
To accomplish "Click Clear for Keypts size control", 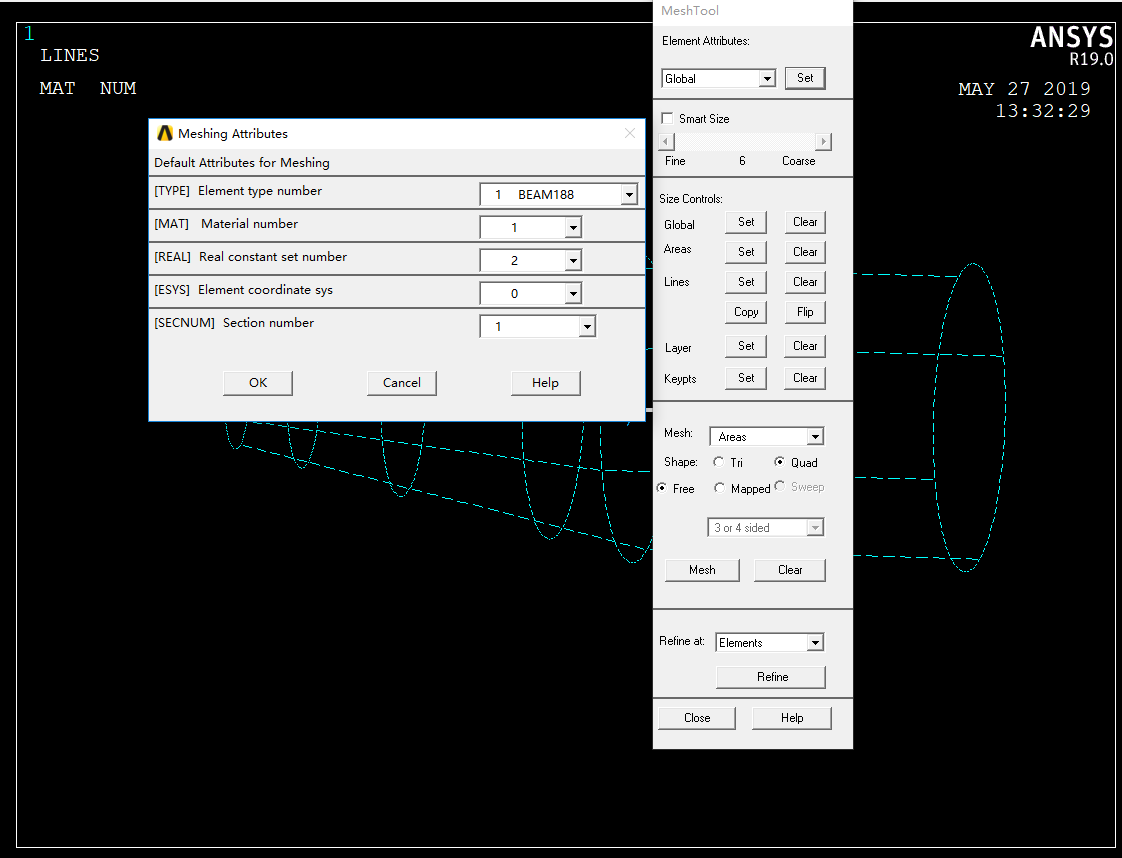I will coord(805,378).
